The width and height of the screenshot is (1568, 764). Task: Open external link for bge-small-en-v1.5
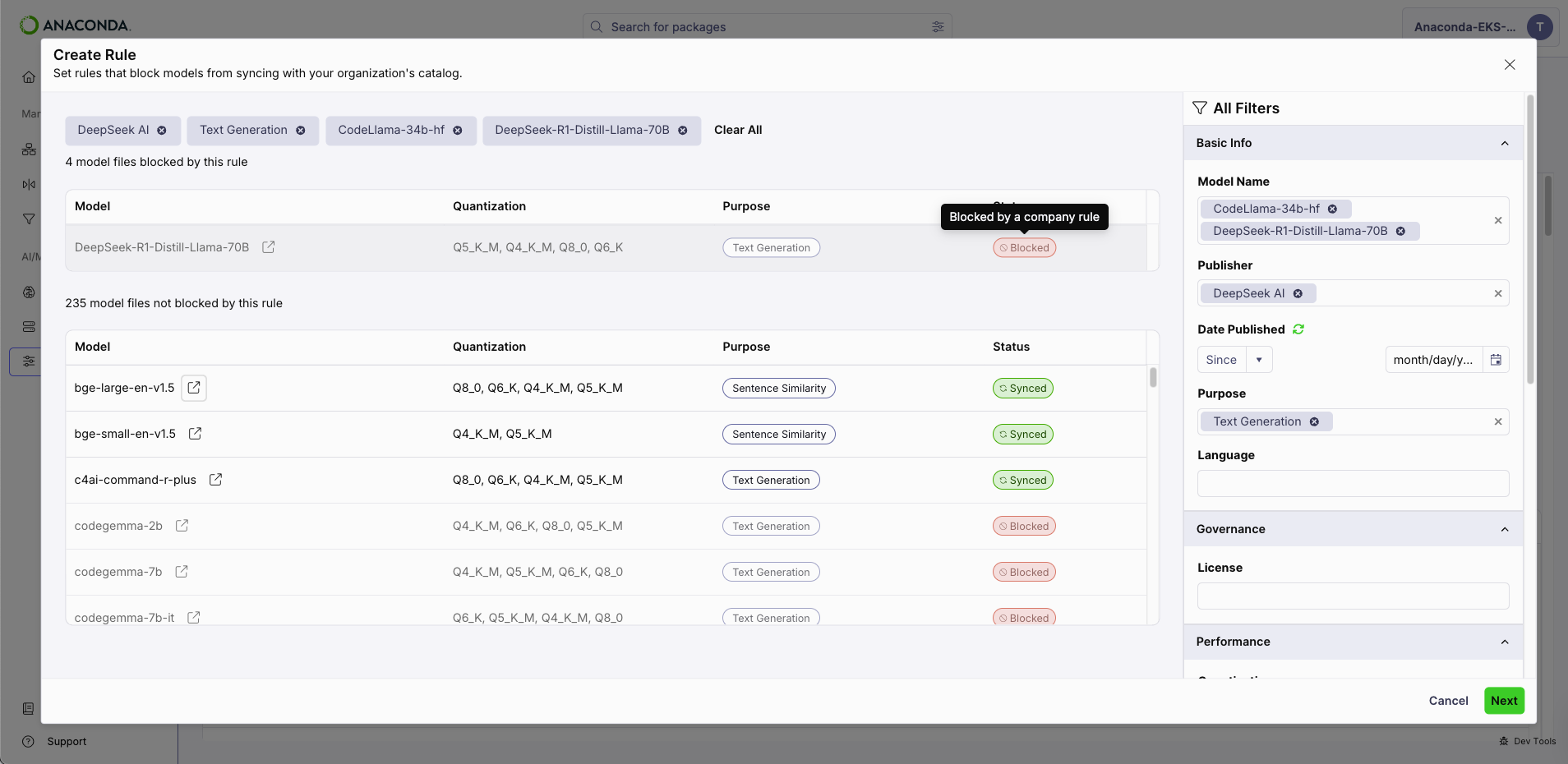(x=195, y=434)
